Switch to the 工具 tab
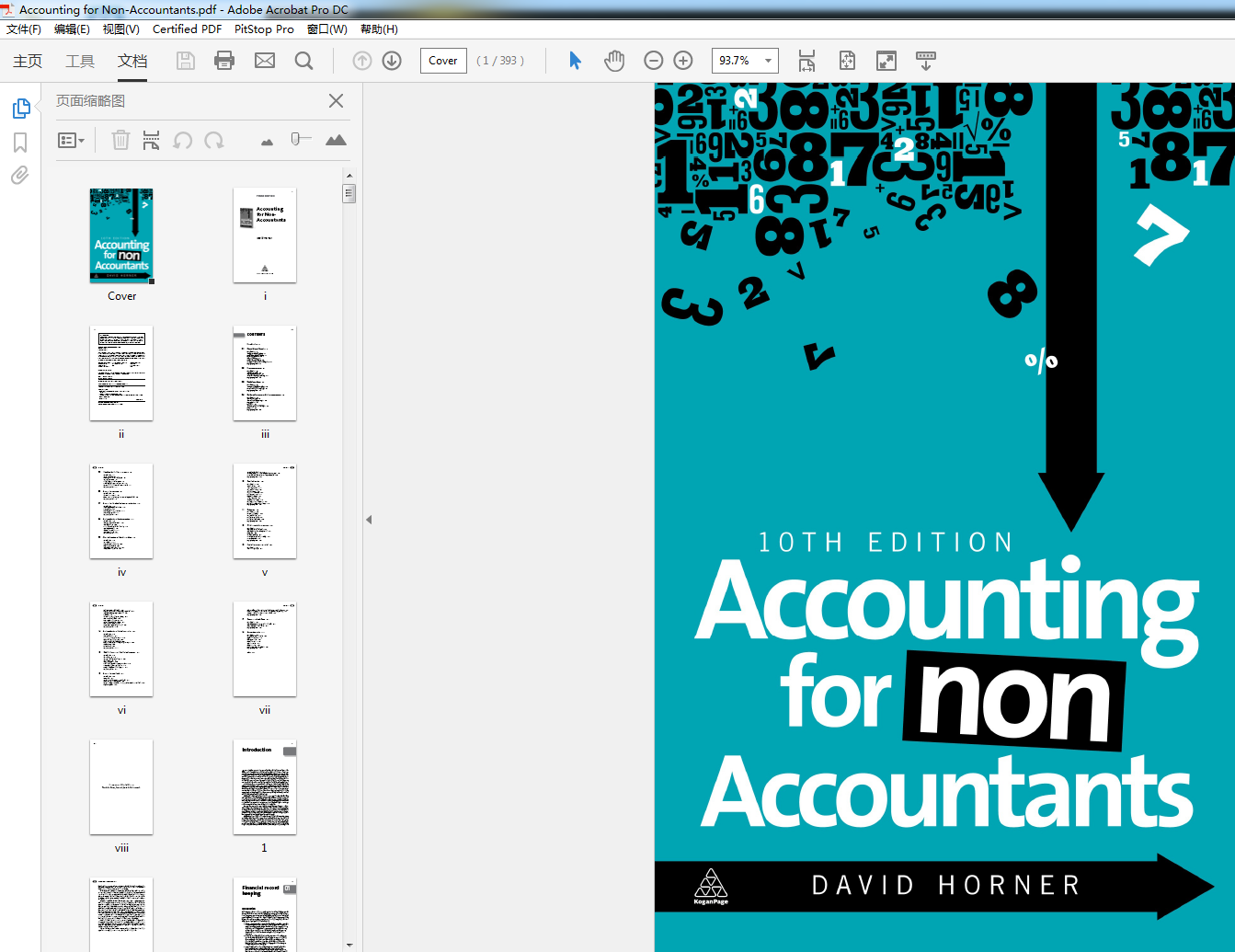The height and width of the screenshot is (952, 1235). [x=80, y=61]
